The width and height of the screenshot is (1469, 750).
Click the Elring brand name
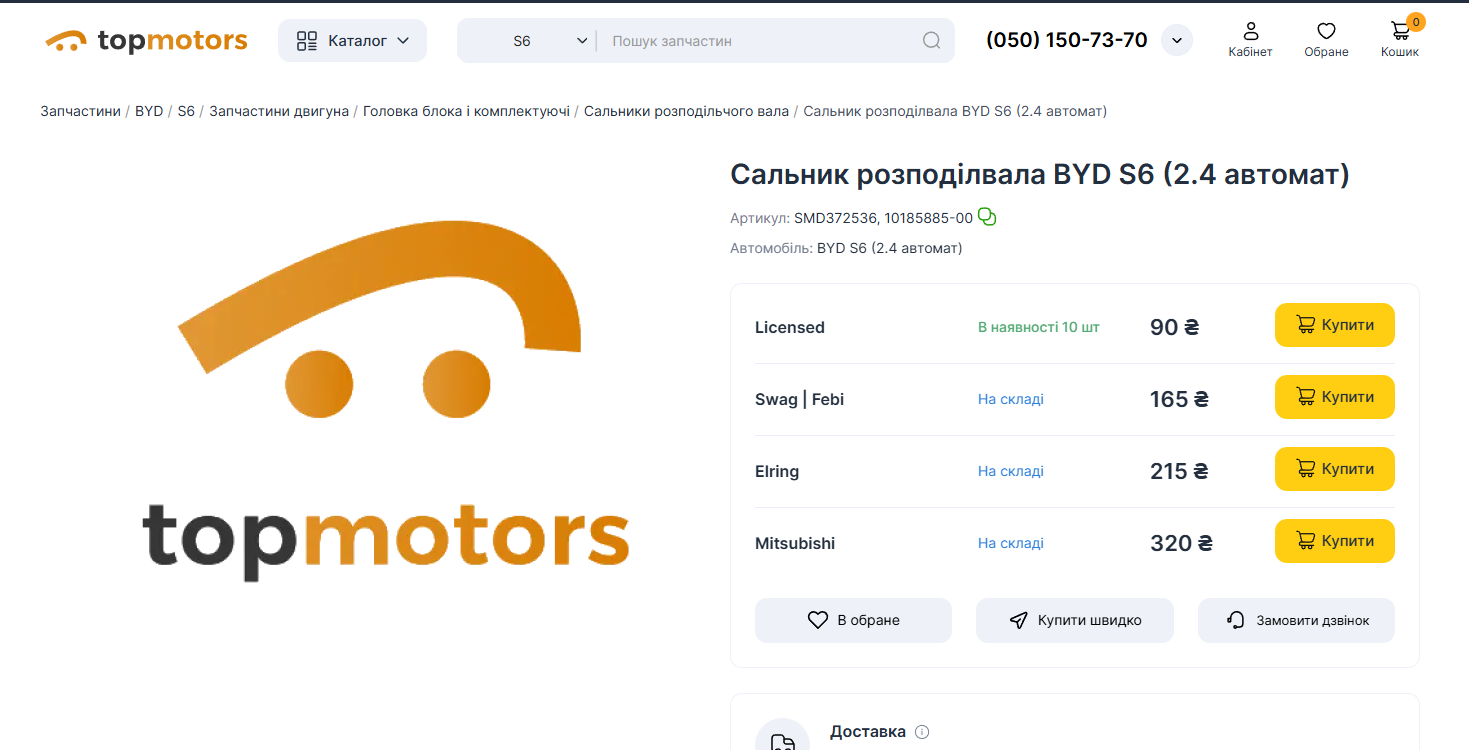coord(777,471)
